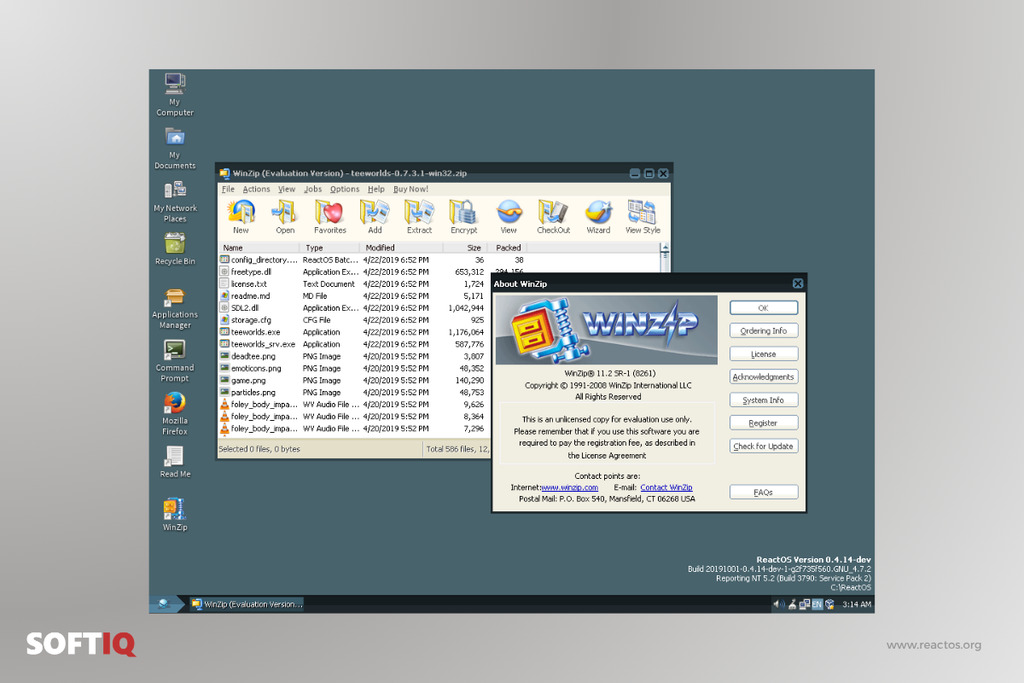Screen dimensions: 1024x683
Task: Click the System Info button
Action: [763, 400]
